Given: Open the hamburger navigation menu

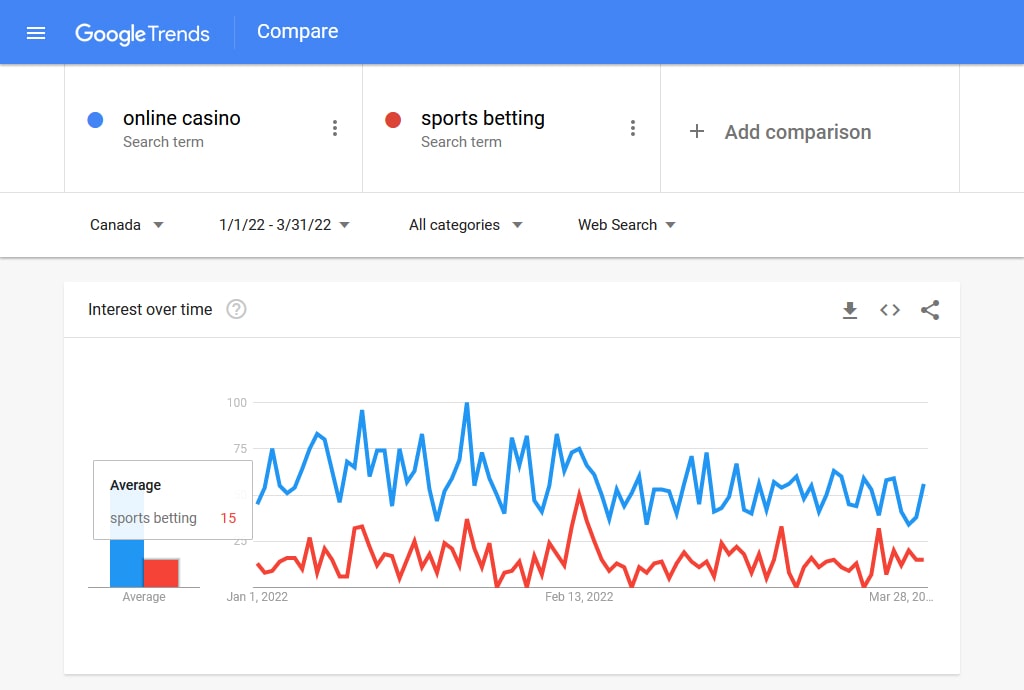Looking at the screenshot, I should tap(36, 33).
